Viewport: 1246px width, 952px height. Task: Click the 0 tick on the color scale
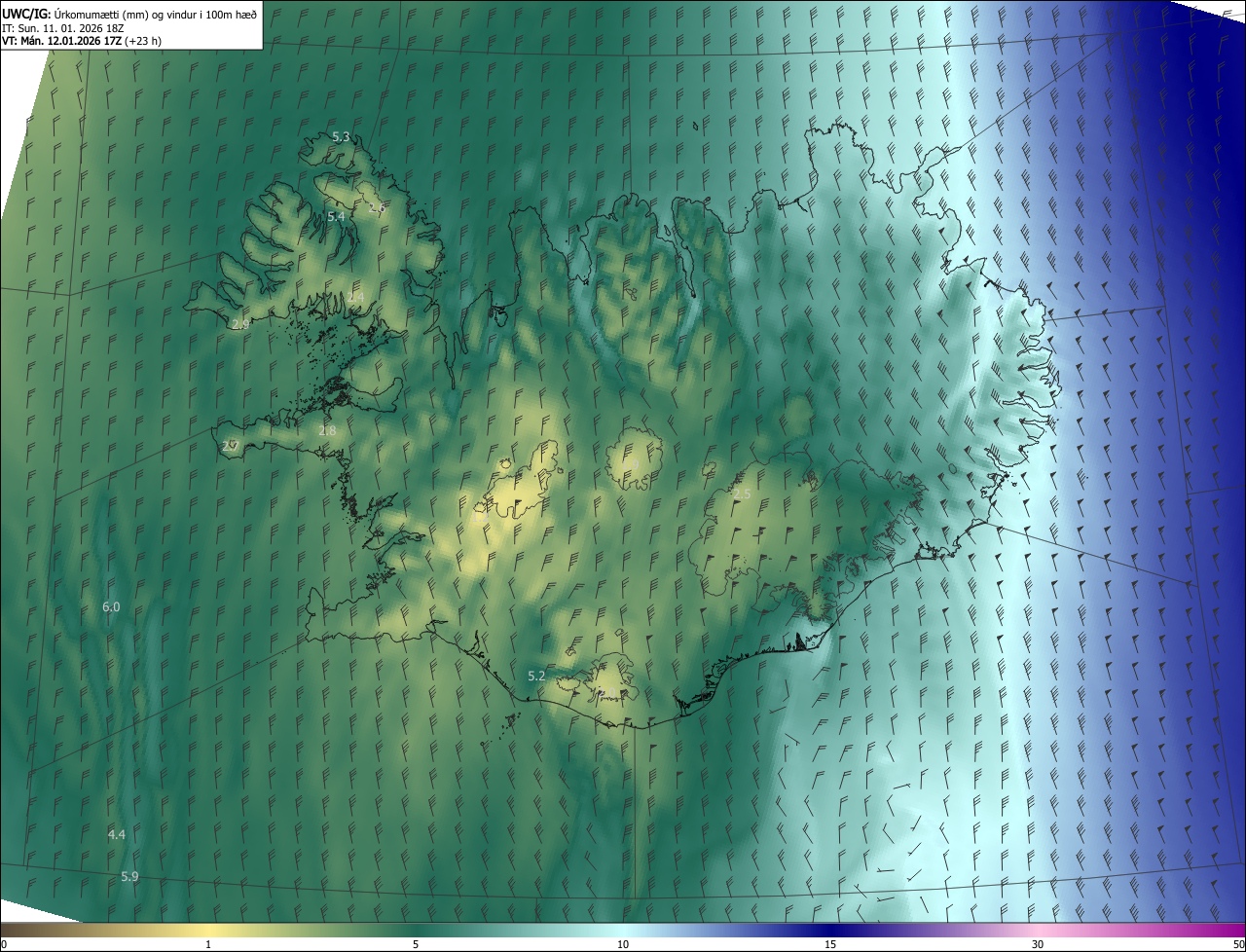(4, 945)
